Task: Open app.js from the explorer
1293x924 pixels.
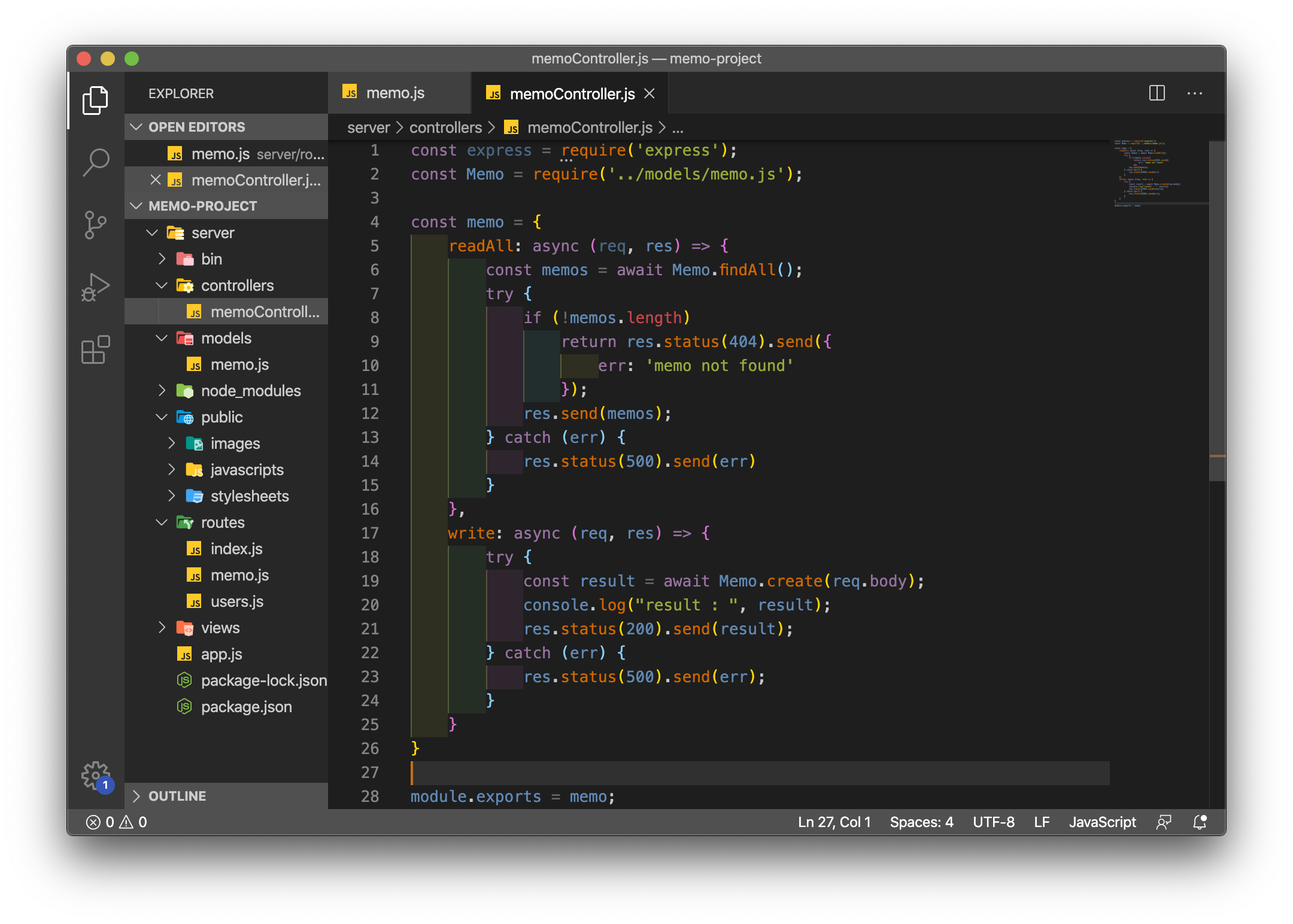Action: click(x=221, y=654)
